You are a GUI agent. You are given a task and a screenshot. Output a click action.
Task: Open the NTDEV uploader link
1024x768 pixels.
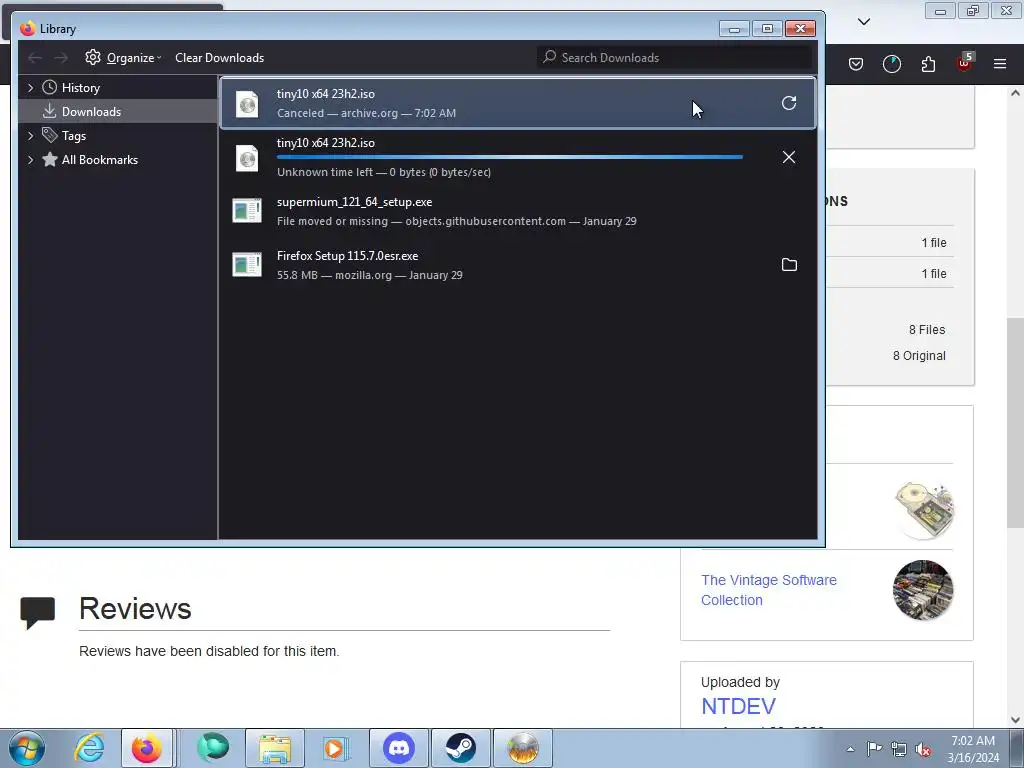point(739,706)
